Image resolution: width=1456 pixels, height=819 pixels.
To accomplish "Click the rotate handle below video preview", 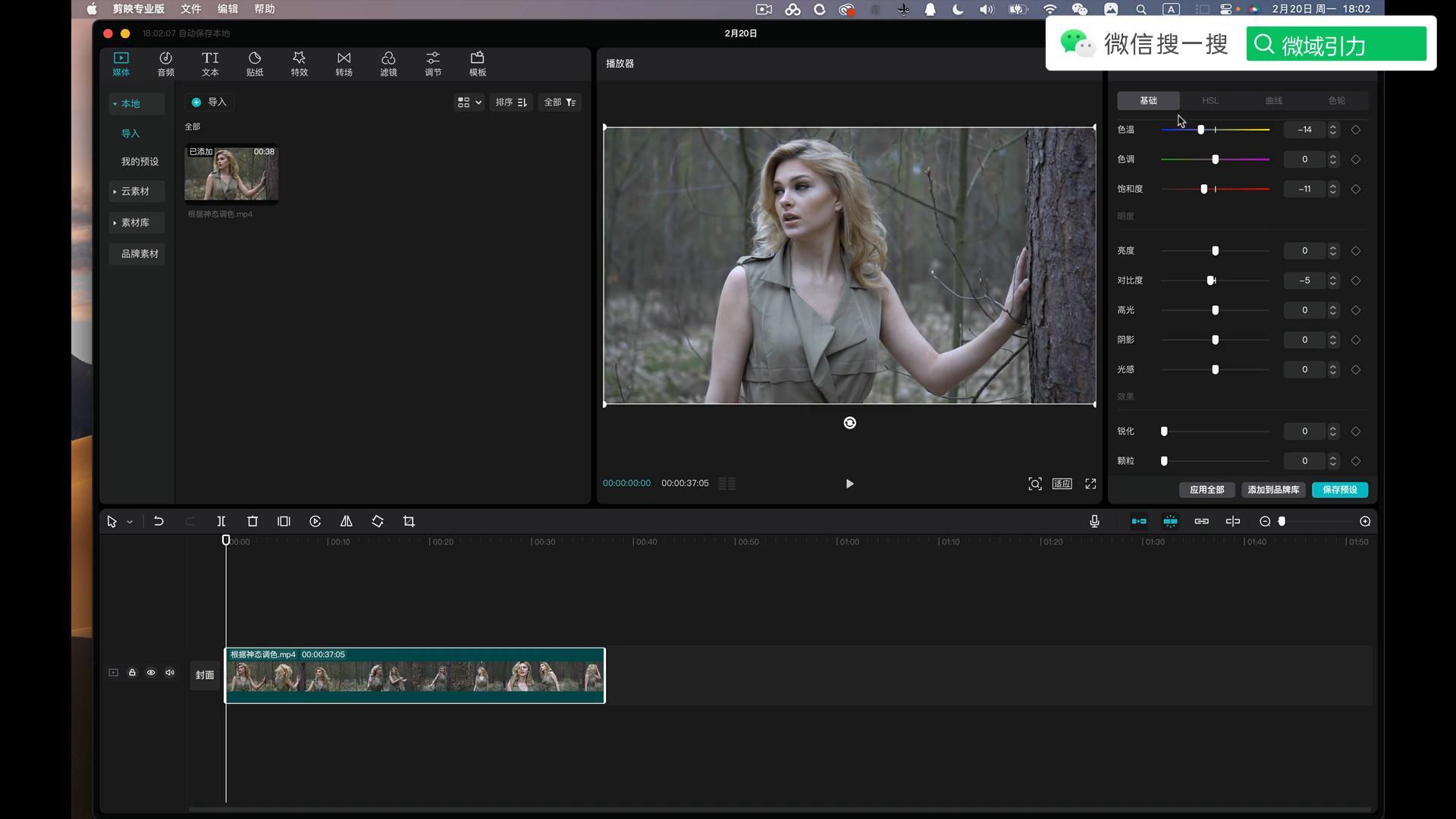I will 850,423.
